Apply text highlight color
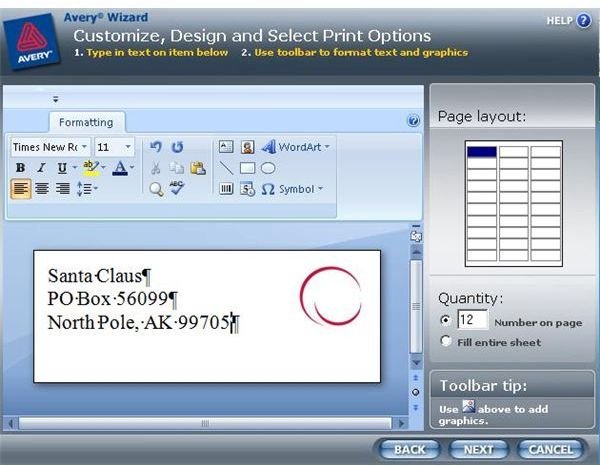The width and height of the screenshot is (600, 466). [x=91, y=168]
